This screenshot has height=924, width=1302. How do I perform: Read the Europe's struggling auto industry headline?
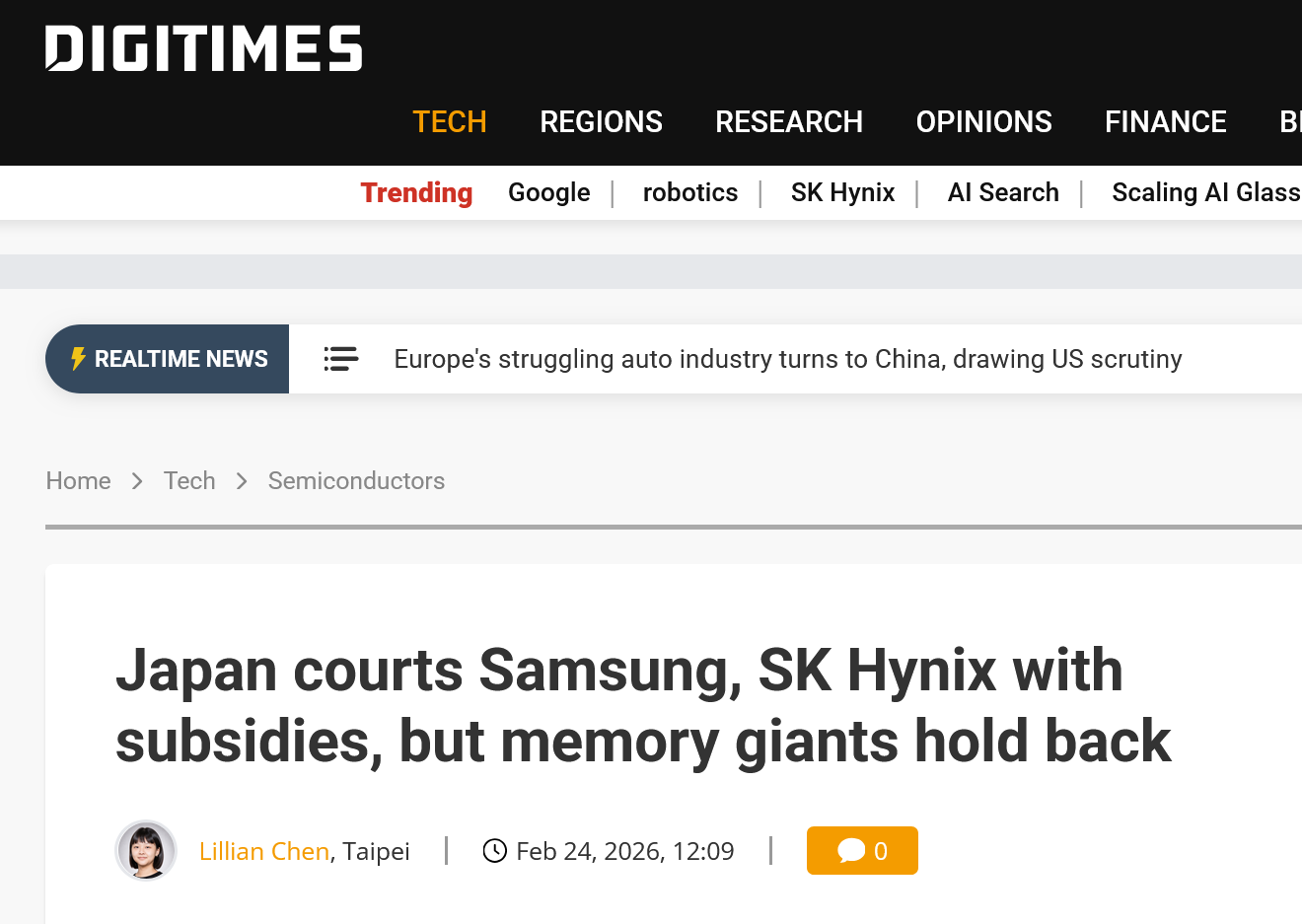[x=788, y=359]
